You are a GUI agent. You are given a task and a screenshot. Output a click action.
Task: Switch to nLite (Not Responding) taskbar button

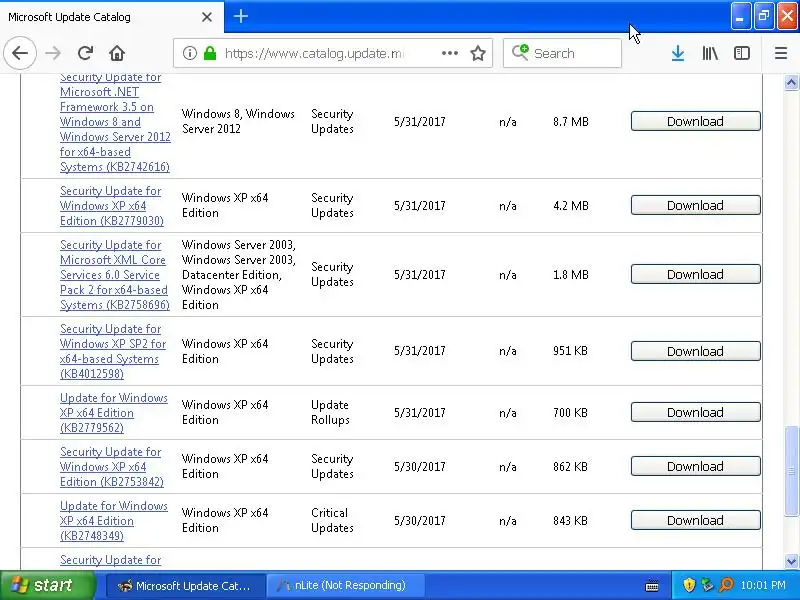[x=346, y=586]
